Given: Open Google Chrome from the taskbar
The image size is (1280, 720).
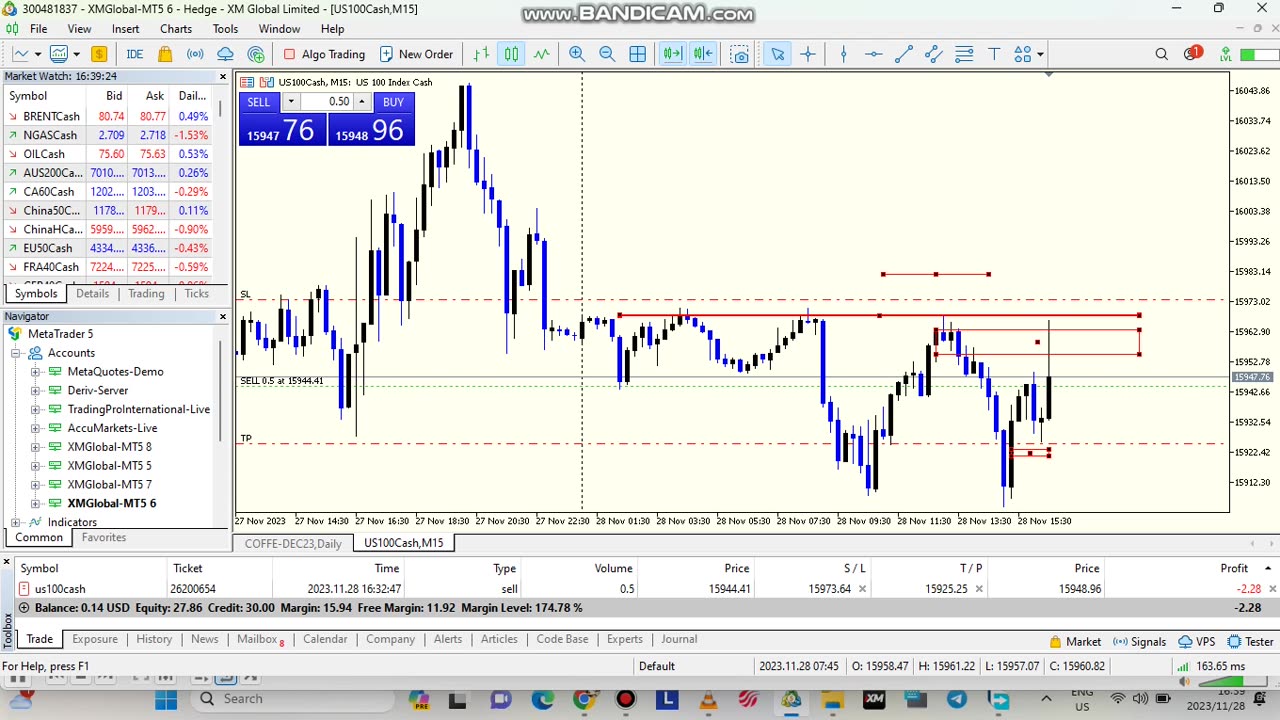Looking at the screenshot, I should [x=583, y=699].
